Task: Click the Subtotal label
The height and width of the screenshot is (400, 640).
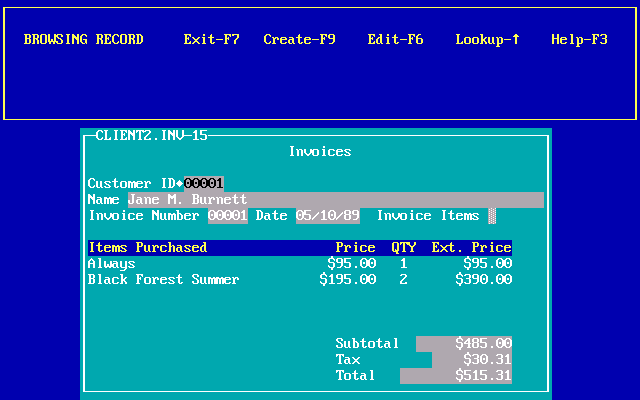Action: 367,344
